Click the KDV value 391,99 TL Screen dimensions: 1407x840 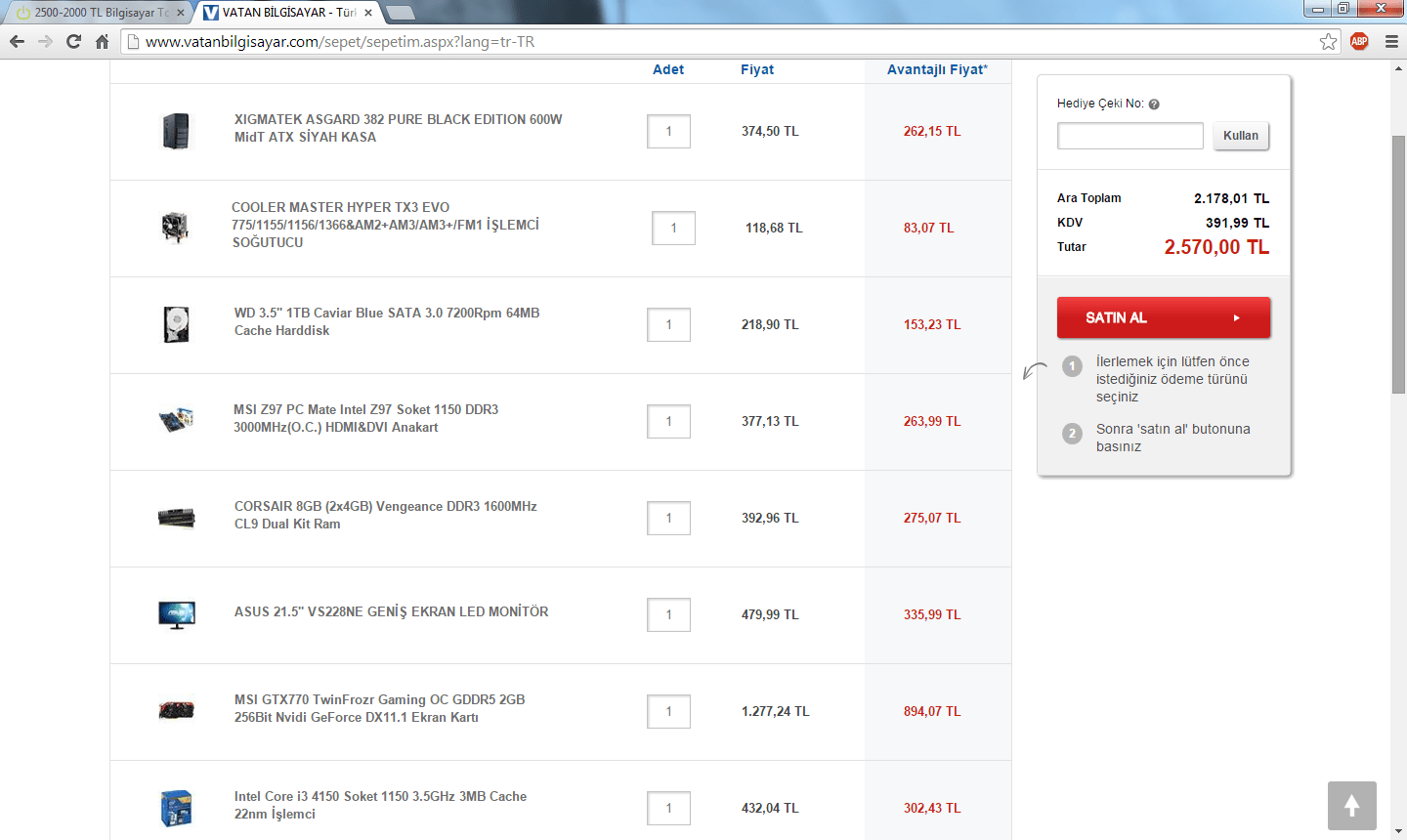pos(1237,223)
